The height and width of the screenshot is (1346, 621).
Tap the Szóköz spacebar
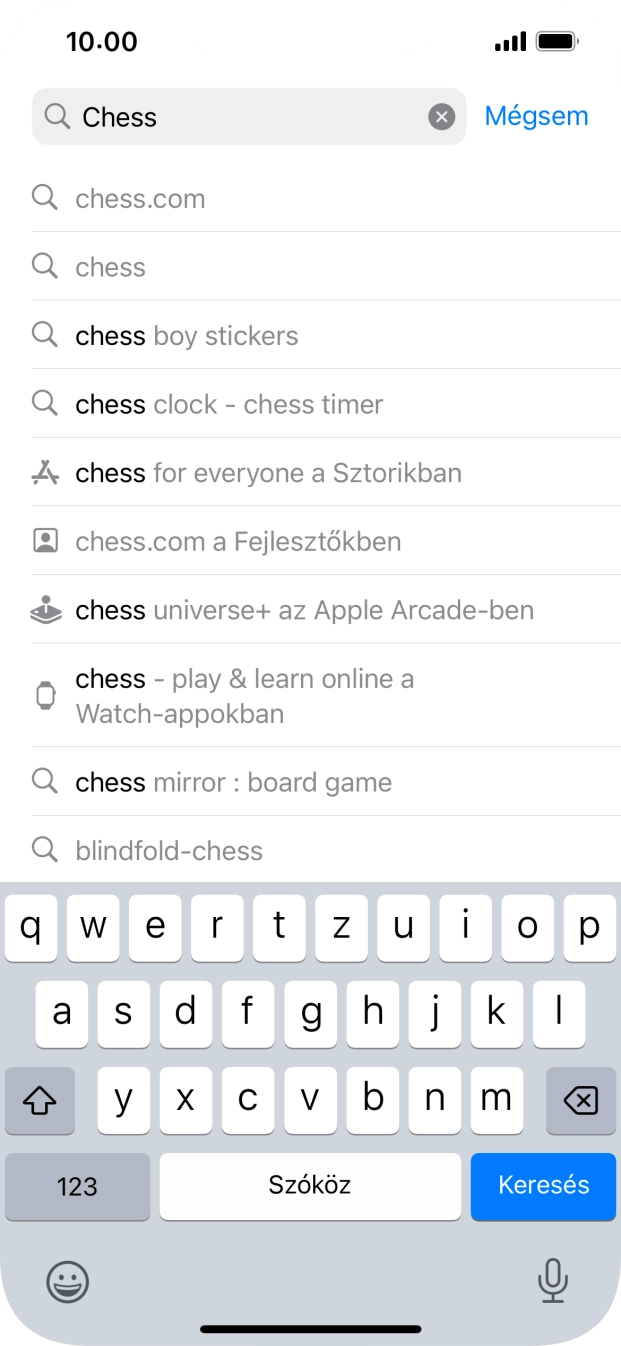tap(310, 1187)
